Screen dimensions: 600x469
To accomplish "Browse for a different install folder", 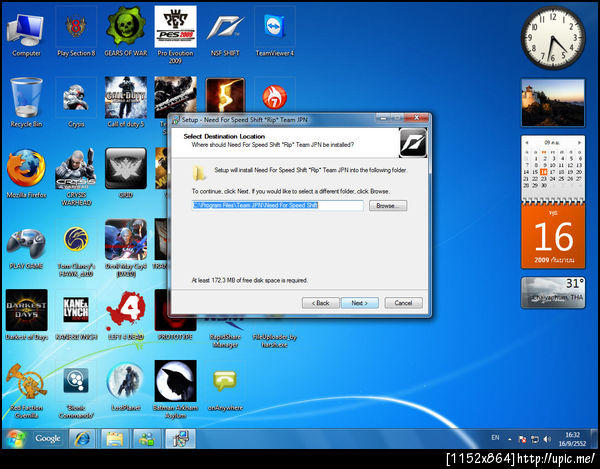I will coord(388,205).
